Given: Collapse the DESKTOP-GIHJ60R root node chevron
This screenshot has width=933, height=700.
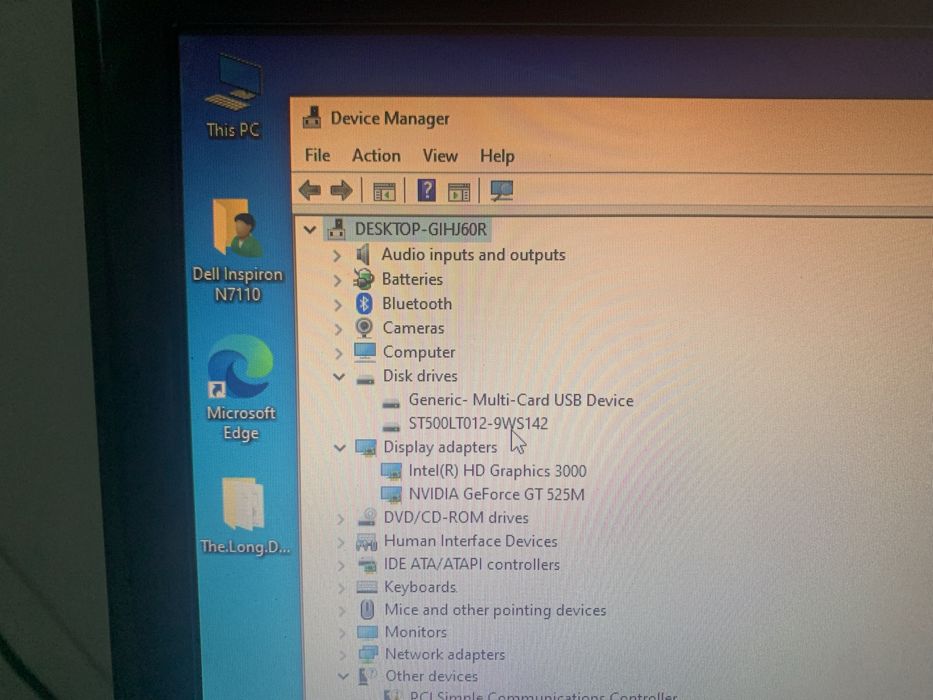Looking at the screenshot, I should (x=309, y=229).
